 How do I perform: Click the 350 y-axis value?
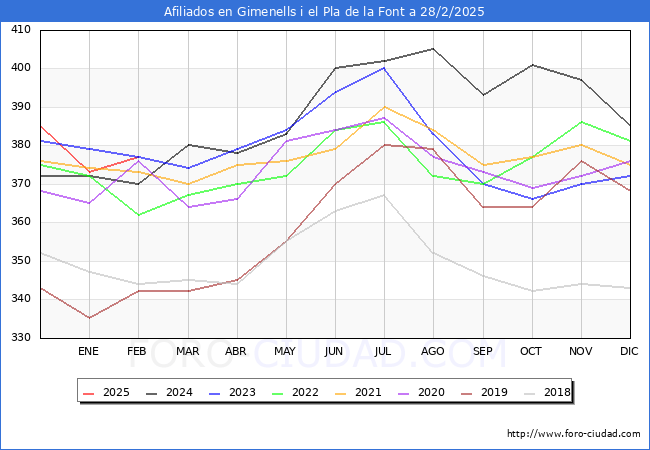(x=21, y=260)
